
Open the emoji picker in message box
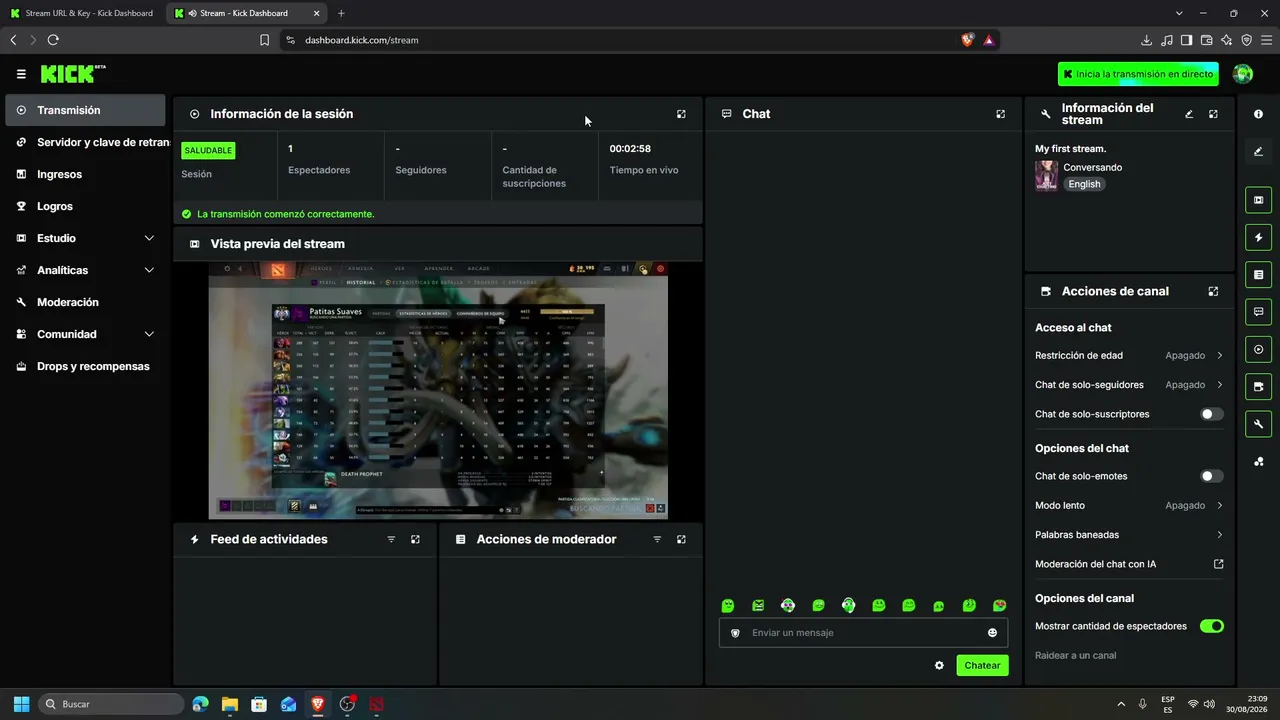click(x=992, y=633)
